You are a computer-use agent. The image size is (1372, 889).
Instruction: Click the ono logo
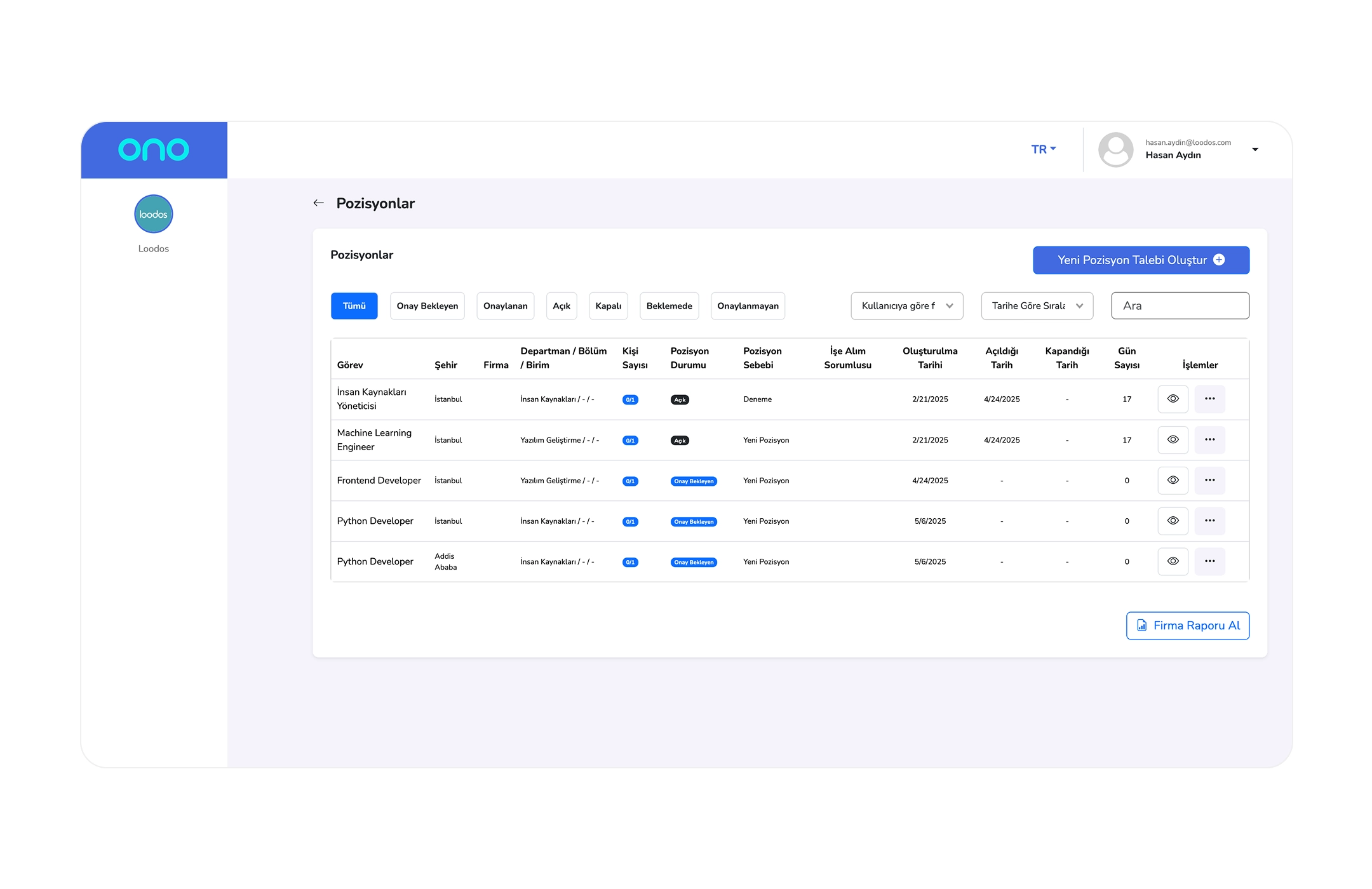[154, 150]
